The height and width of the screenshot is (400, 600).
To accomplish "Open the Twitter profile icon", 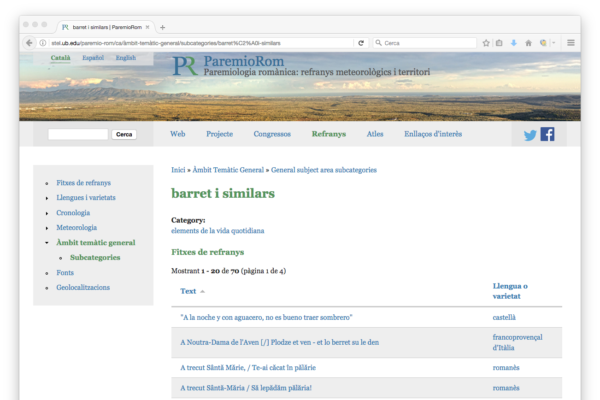I will pyautogui.click(x=530, y=134).
